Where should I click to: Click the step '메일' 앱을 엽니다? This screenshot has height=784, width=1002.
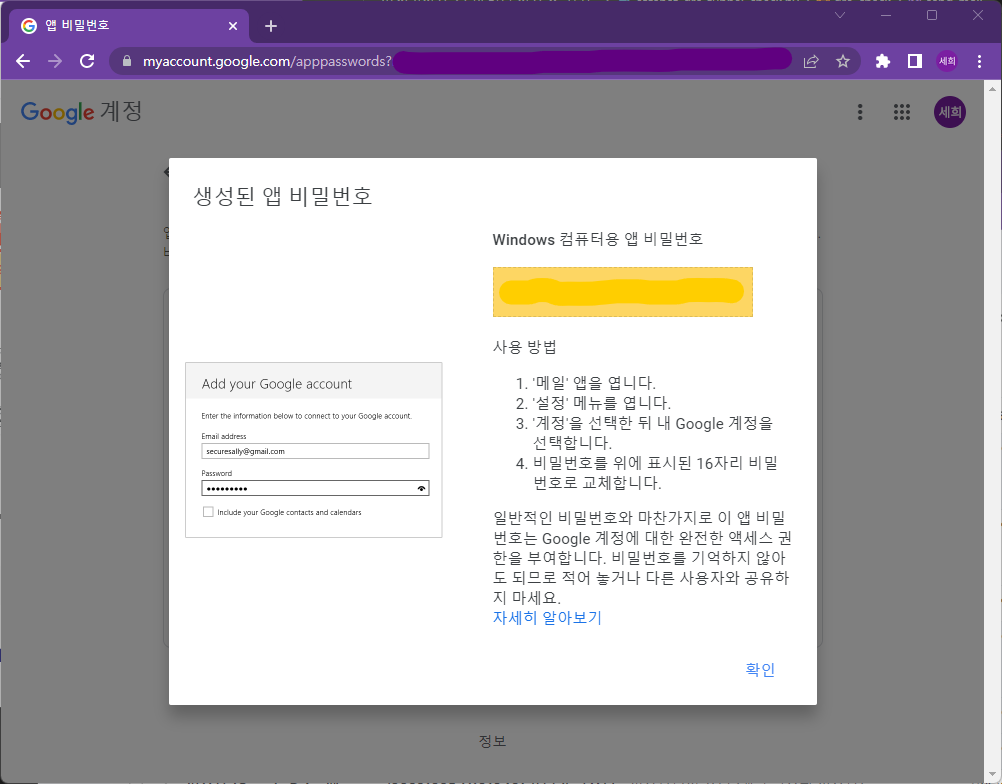pyautogui.click(x=593, y=383)
